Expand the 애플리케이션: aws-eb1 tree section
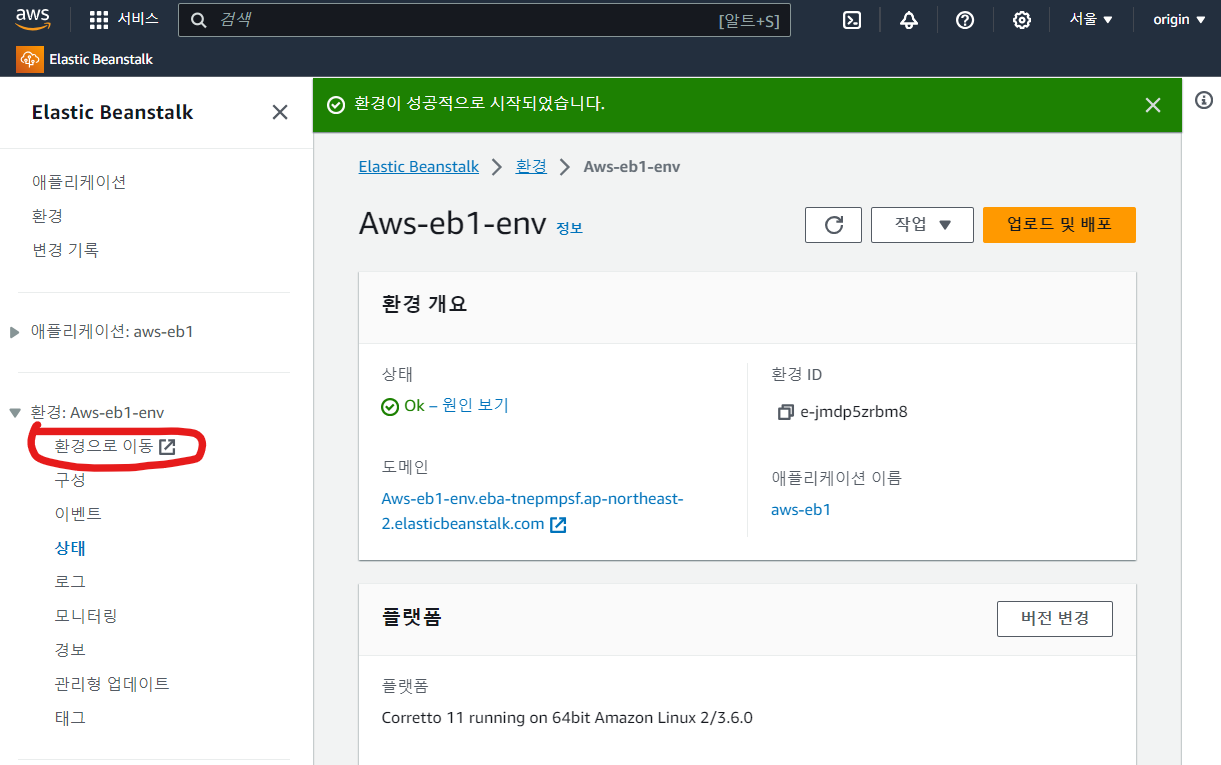Viewport: 1221px width, 765px height. [x=14, y=332]
